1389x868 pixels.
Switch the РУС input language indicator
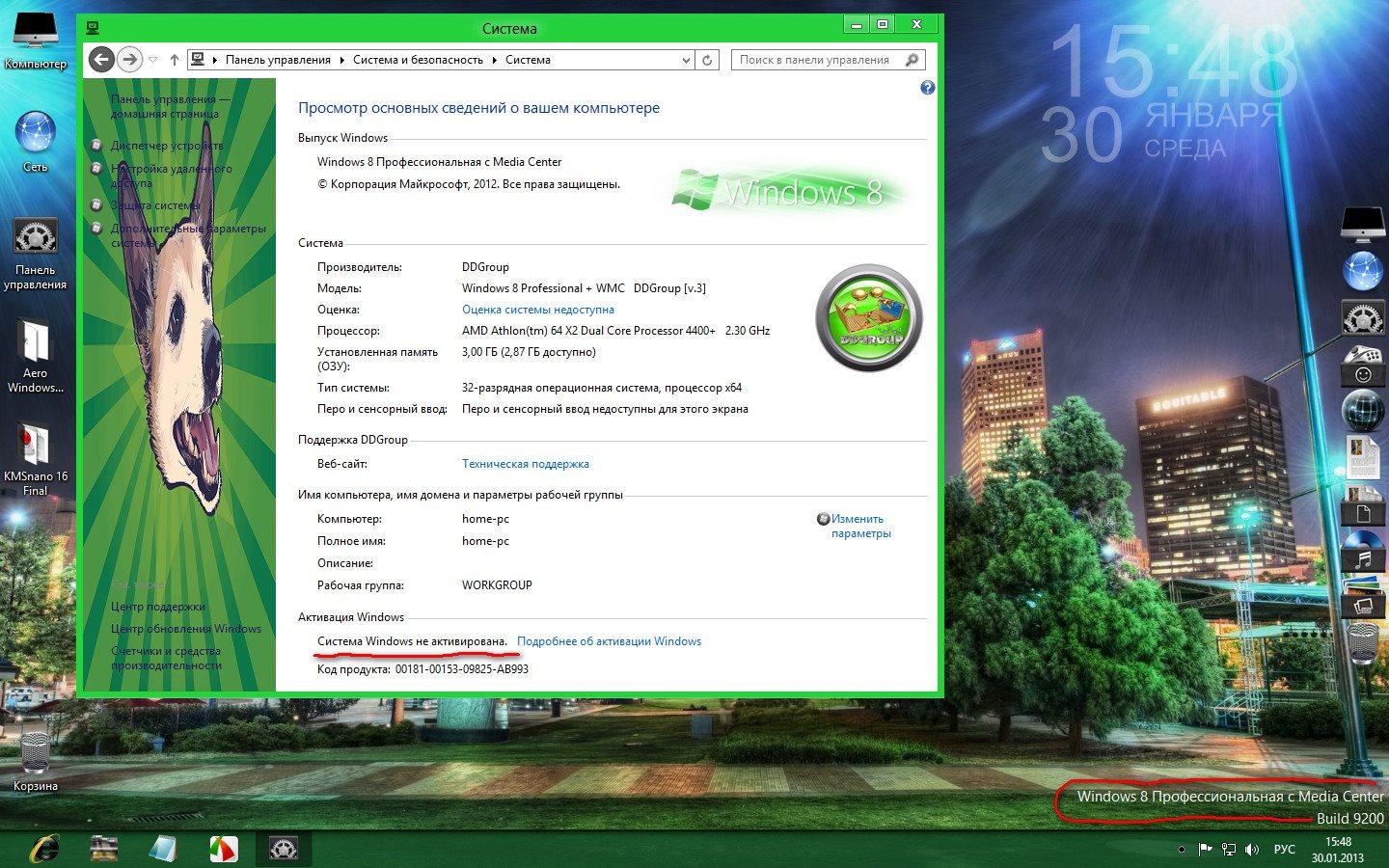coord(1284,850)
